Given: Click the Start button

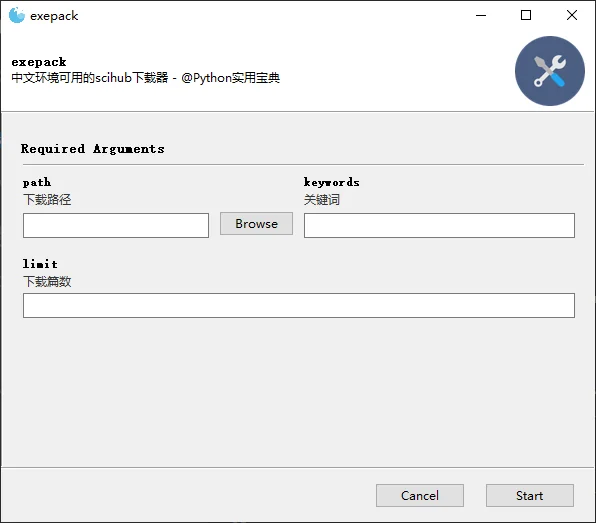Looking at the screenshot, I should coord(529,495).
